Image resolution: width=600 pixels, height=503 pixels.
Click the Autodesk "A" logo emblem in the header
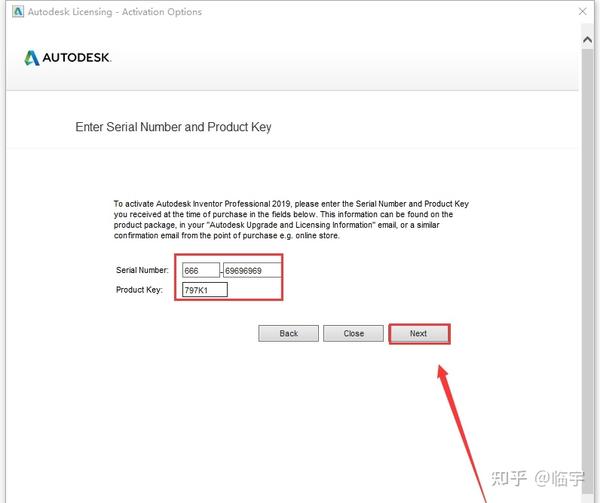[x=32, y=58]
